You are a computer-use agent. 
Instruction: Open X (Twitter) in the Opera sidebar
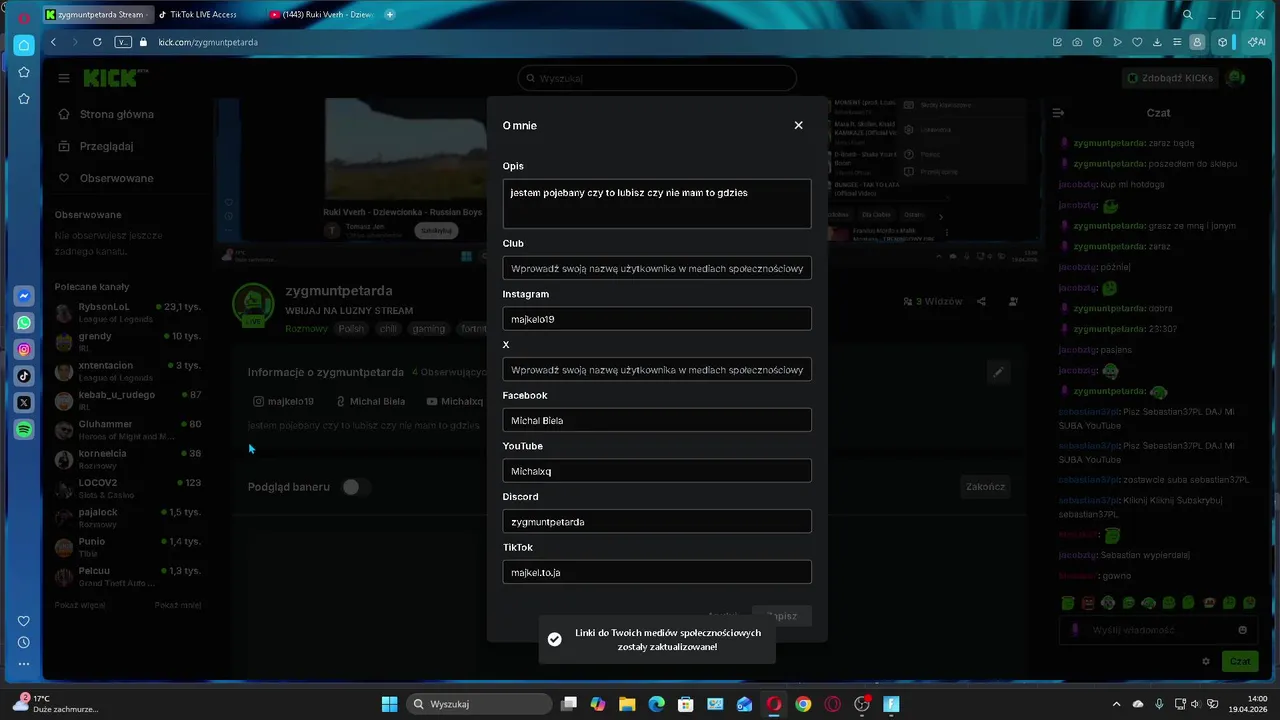tap(24, 402)
